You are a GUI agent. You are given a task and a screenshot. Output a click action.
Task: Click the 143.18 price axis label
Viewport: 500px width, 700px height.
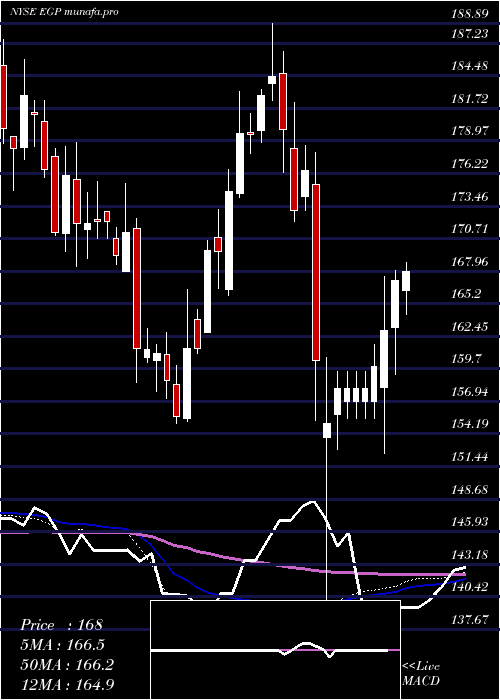[469, 554]
